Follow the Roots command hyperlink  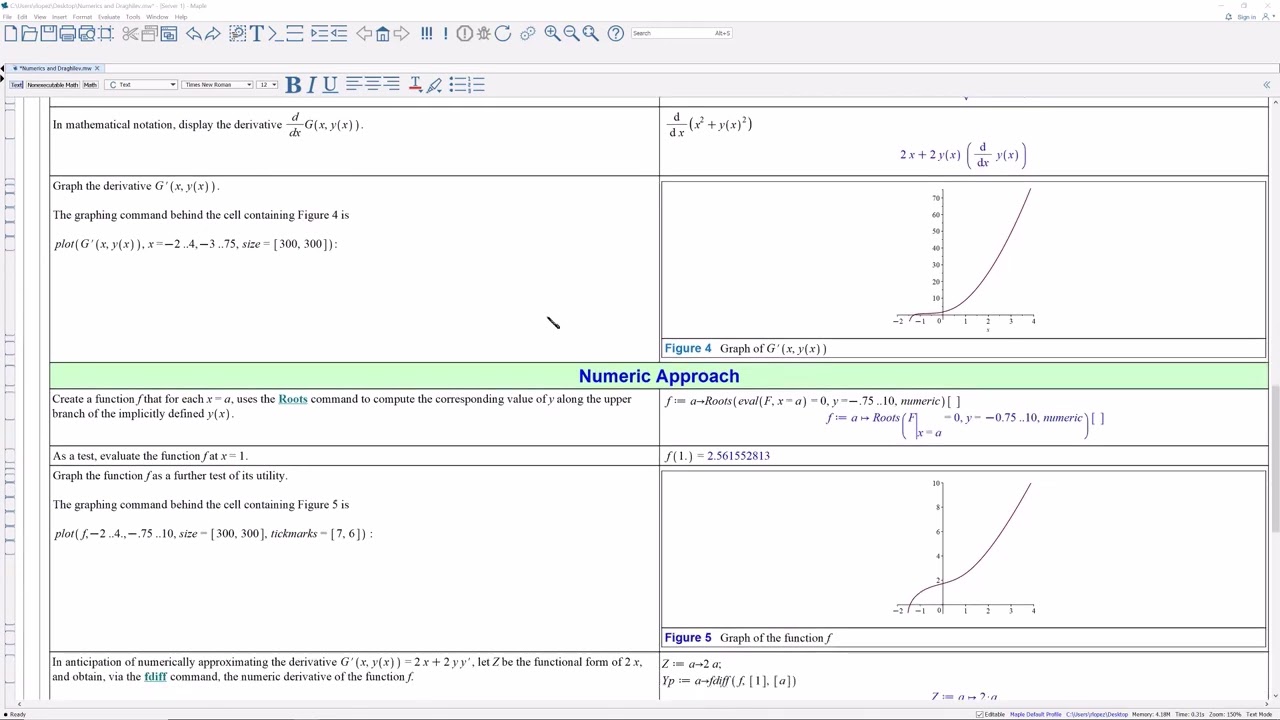pos(293,399)
